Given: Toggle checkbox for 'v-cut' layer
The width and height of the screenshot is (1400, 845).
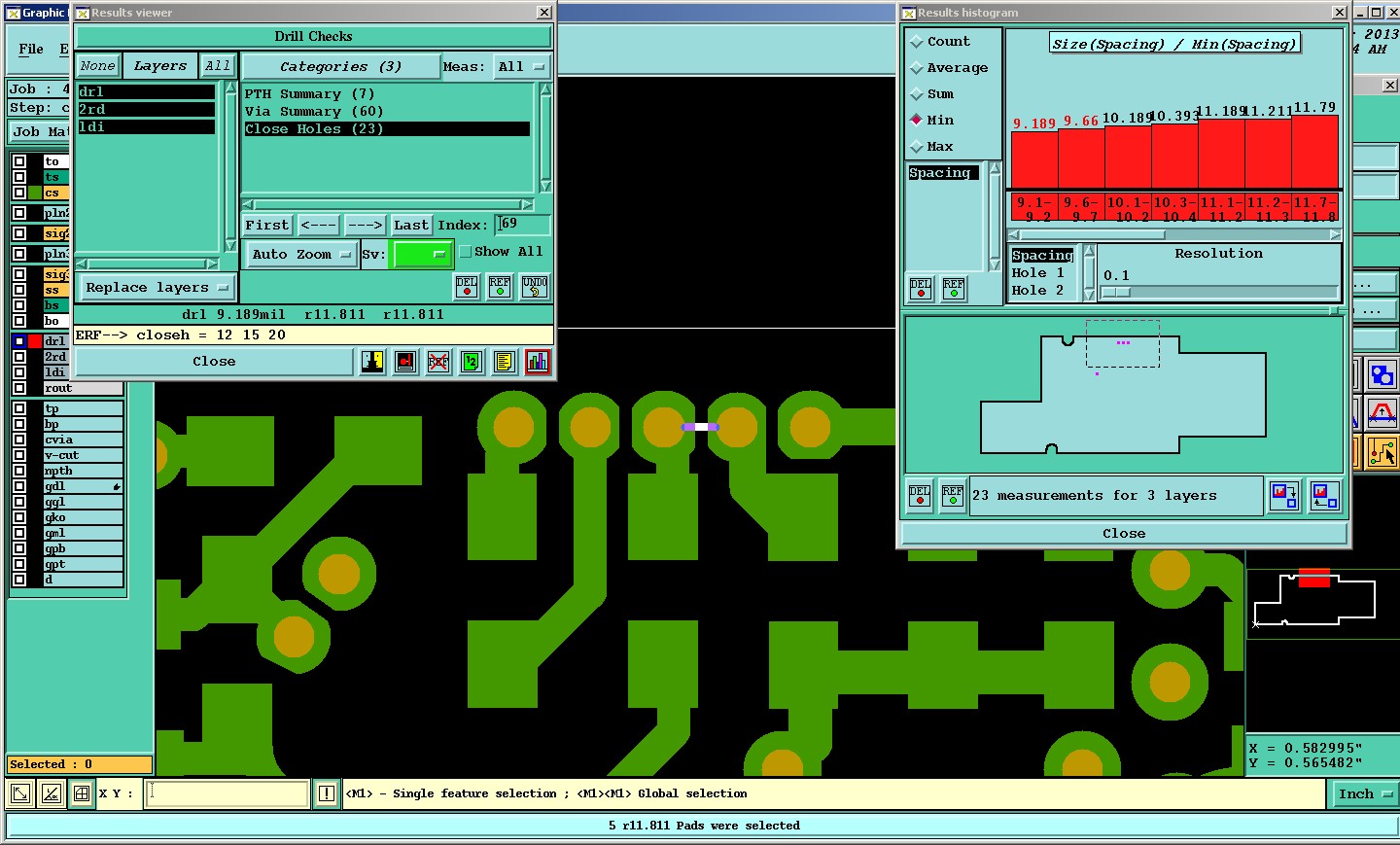Looking at the screenshot, I should (19, 455).
